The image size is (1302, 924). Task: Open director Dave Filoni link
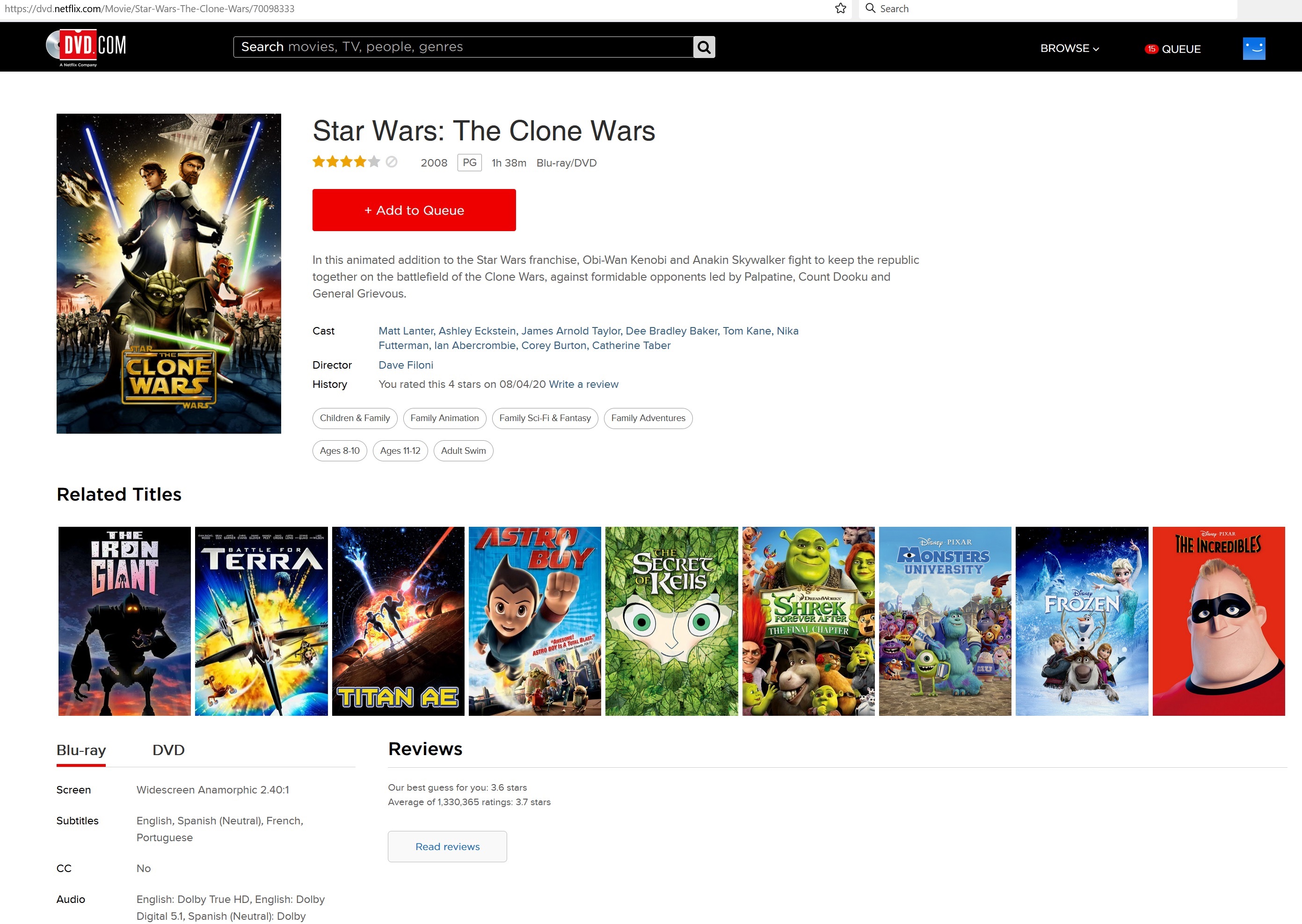(x=406, y=365)
